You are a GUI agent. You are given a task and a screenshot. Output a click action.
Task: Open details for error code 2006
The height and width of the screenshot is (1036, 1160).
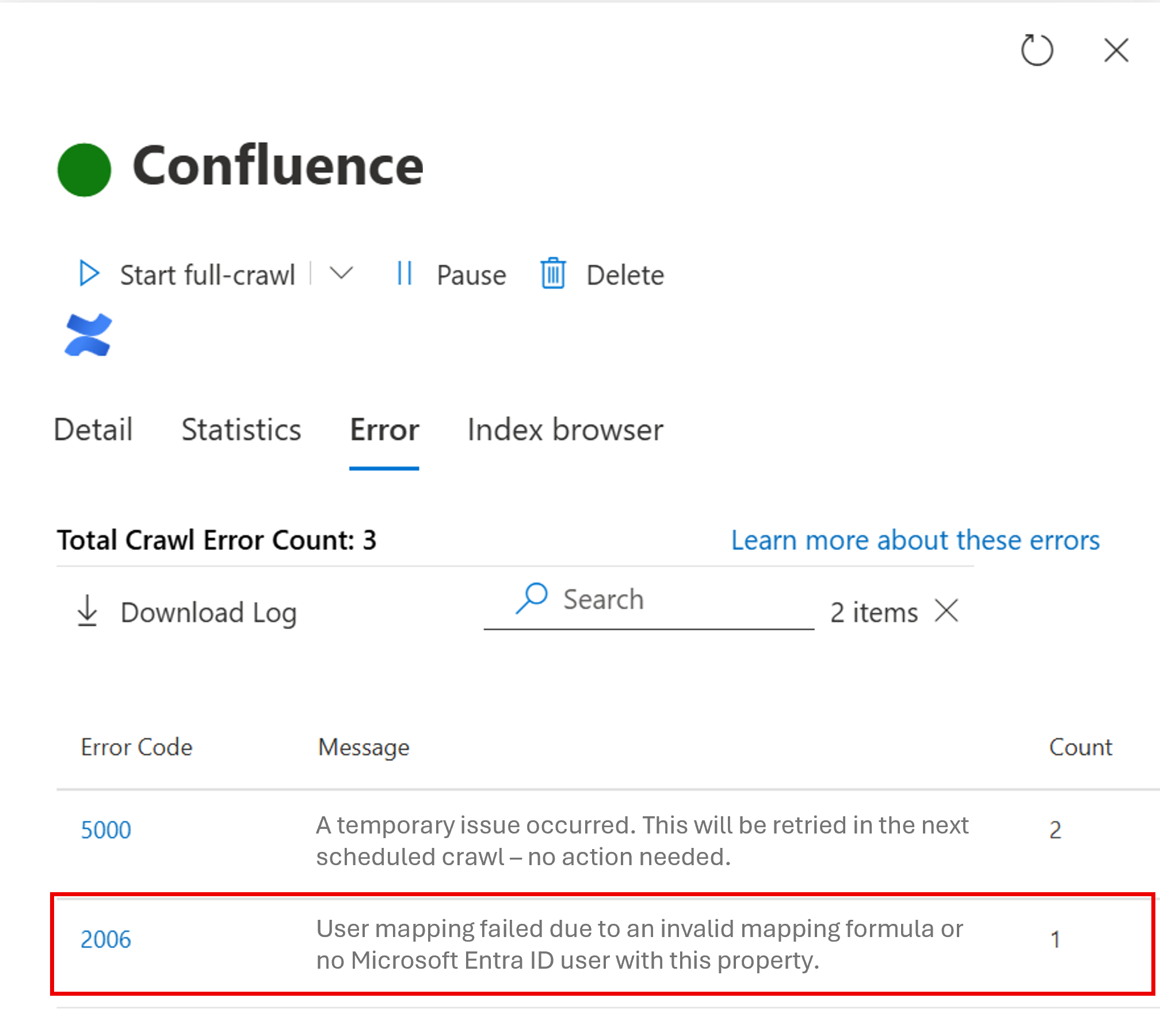[x=106, y=938]
